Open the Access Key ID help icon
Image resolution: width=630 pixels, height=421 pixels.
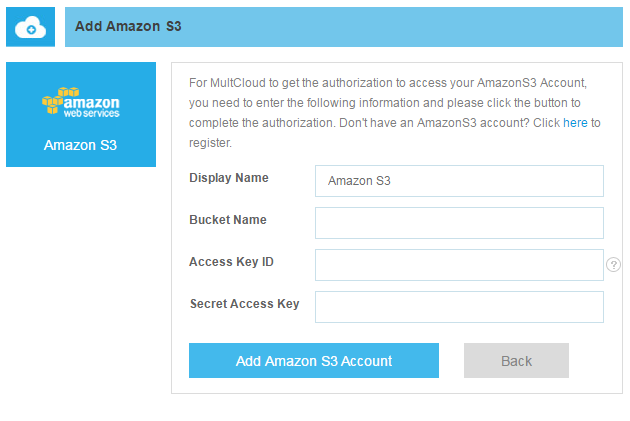pos(614,264)
